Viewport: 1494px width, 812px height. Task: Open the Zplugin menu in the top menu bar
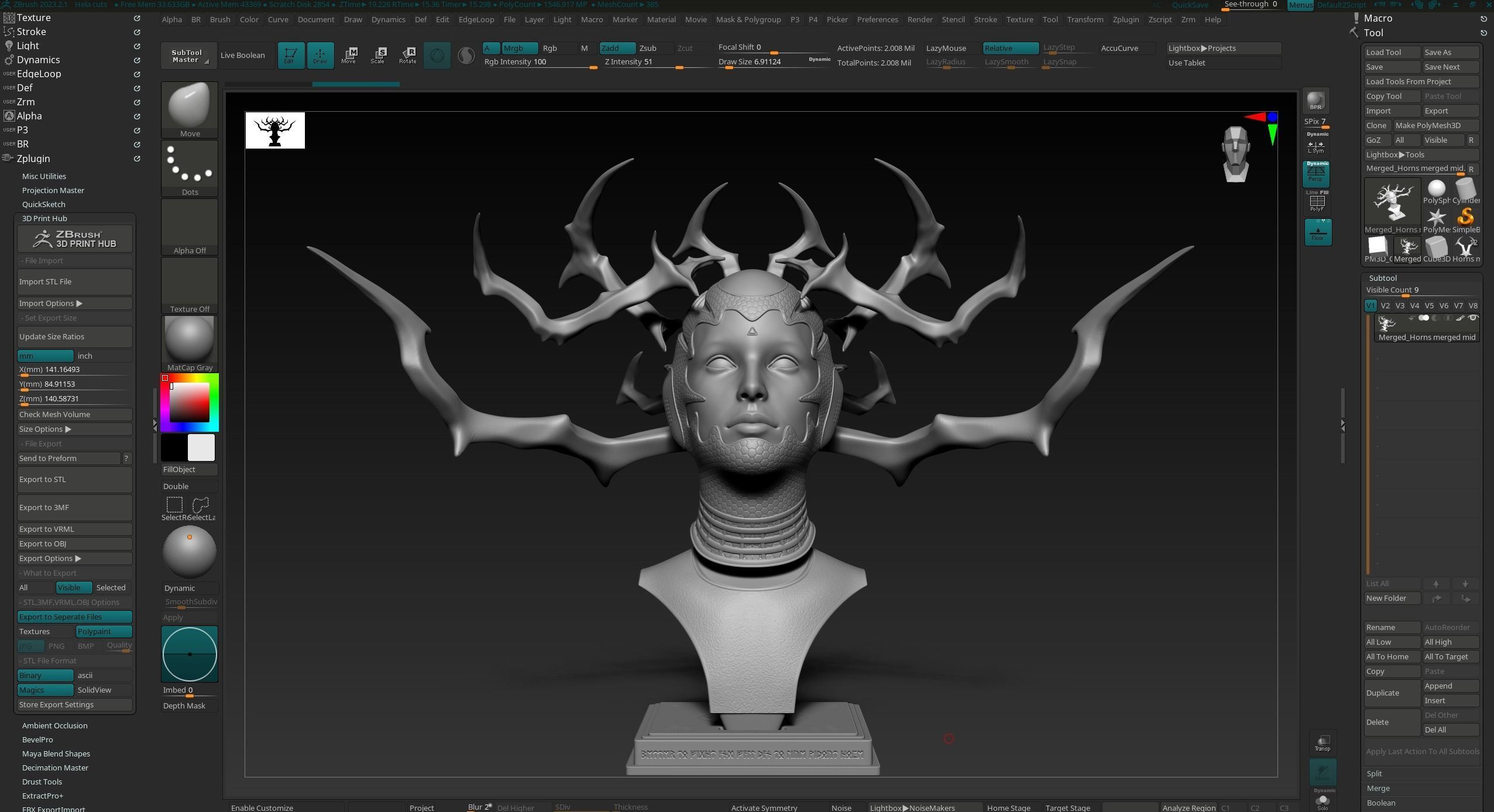[x=1125, y=19]
